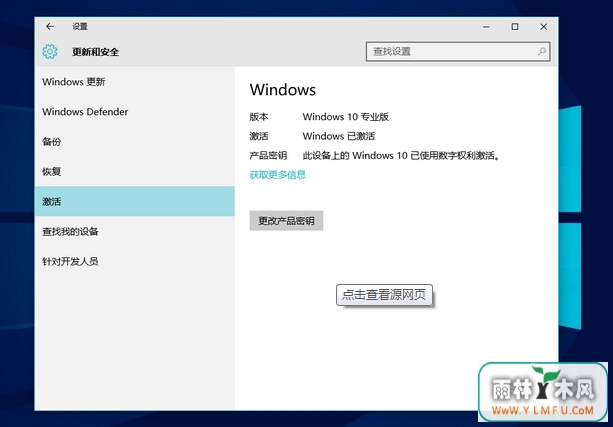Click the 版本 label
The image size is (613, 427).
[259, 117]
